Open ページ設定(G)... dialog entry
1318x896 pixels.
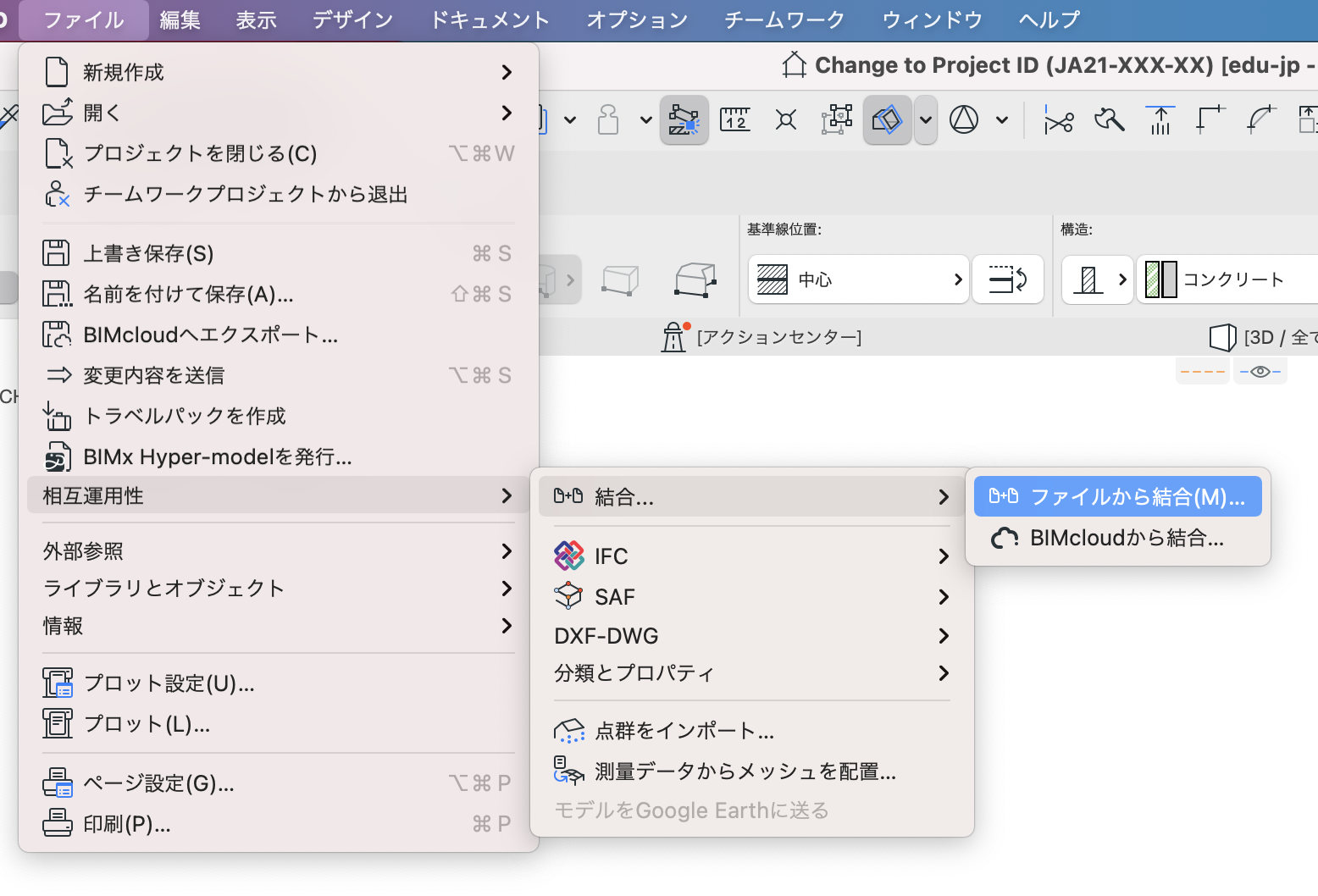coord(278,783)
